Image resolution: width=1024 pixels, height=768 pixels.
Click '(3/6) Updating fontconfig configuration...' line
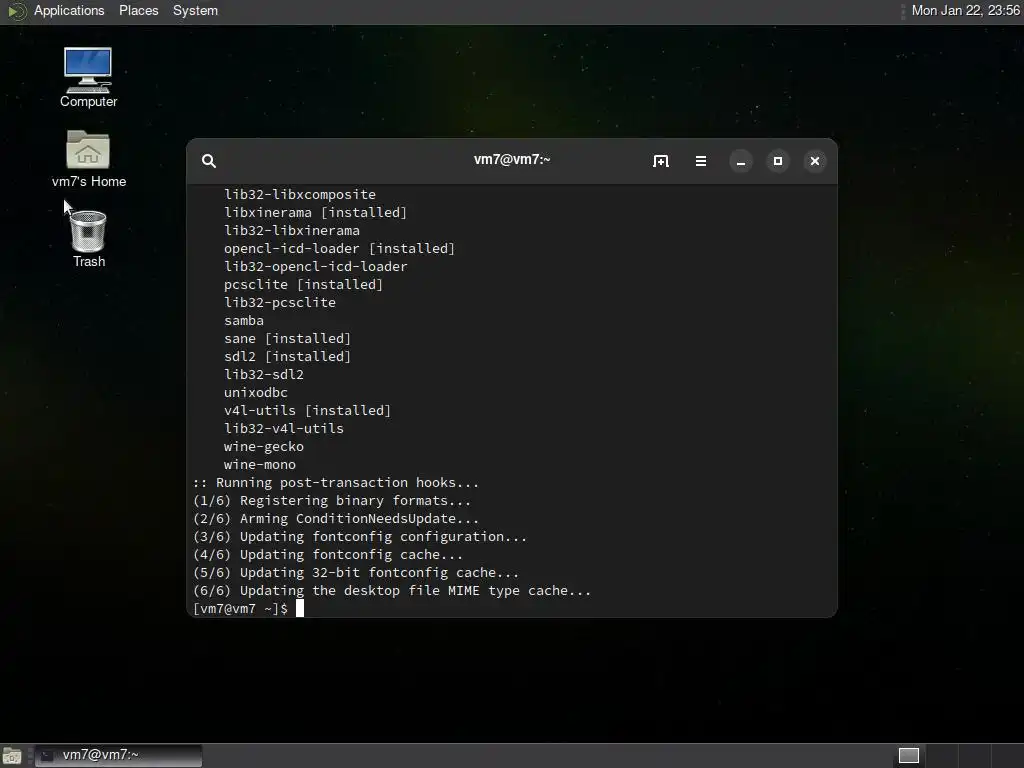tap(360, 537)
